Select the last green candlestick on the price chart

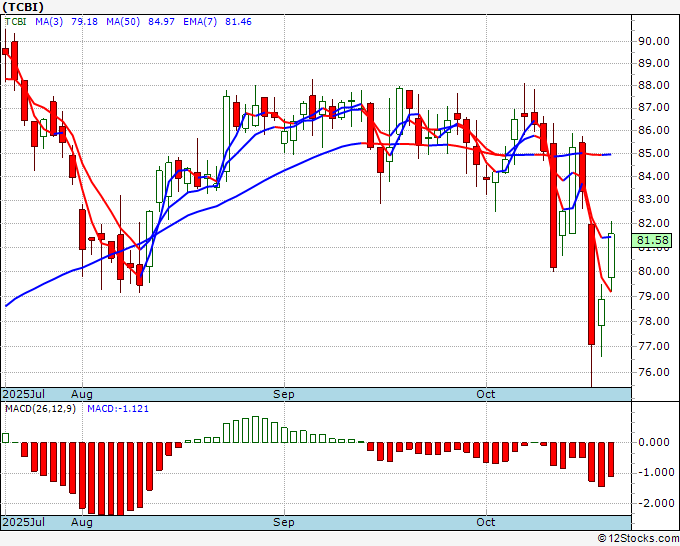coord(611,255)
